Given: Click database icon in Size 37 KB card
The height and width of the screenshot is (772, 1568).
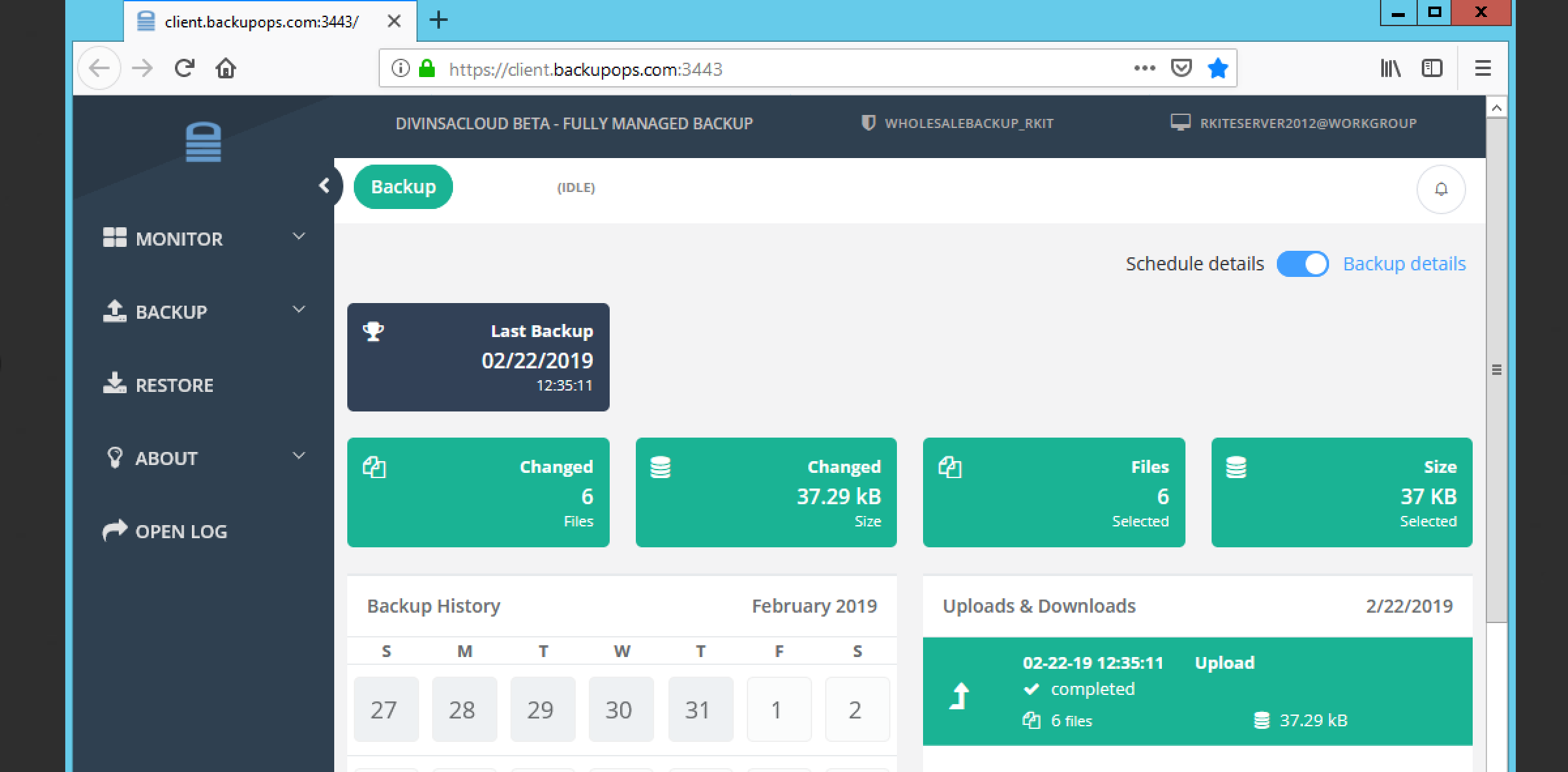Looking at the screenshot, I should [x=1236, y=468].
